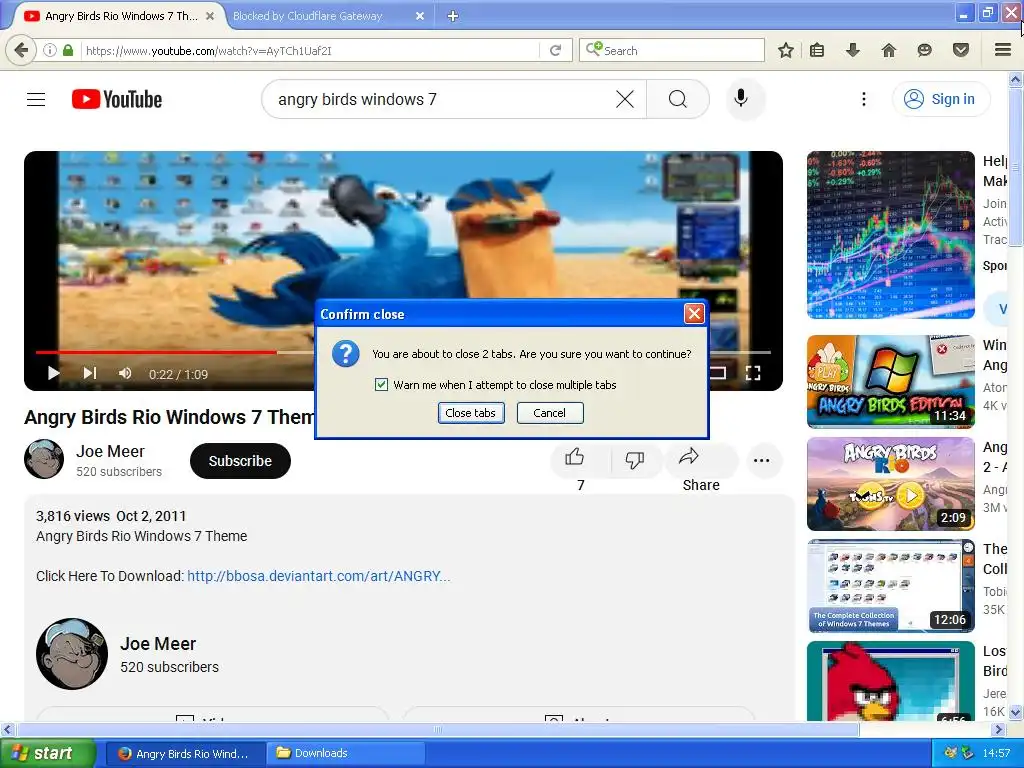
Task: Enter full screen mode
Action: (x=753, y=374)
